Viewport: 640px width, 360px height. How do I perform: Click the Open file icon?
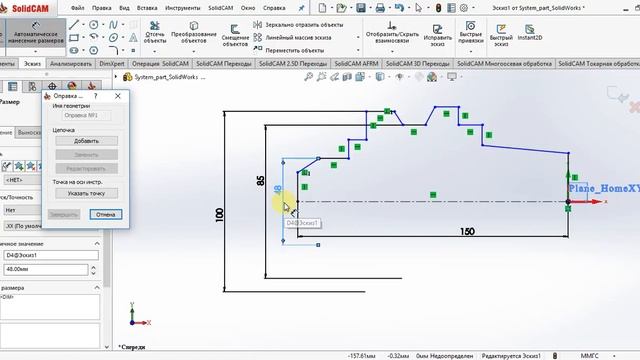click(341, 8)
